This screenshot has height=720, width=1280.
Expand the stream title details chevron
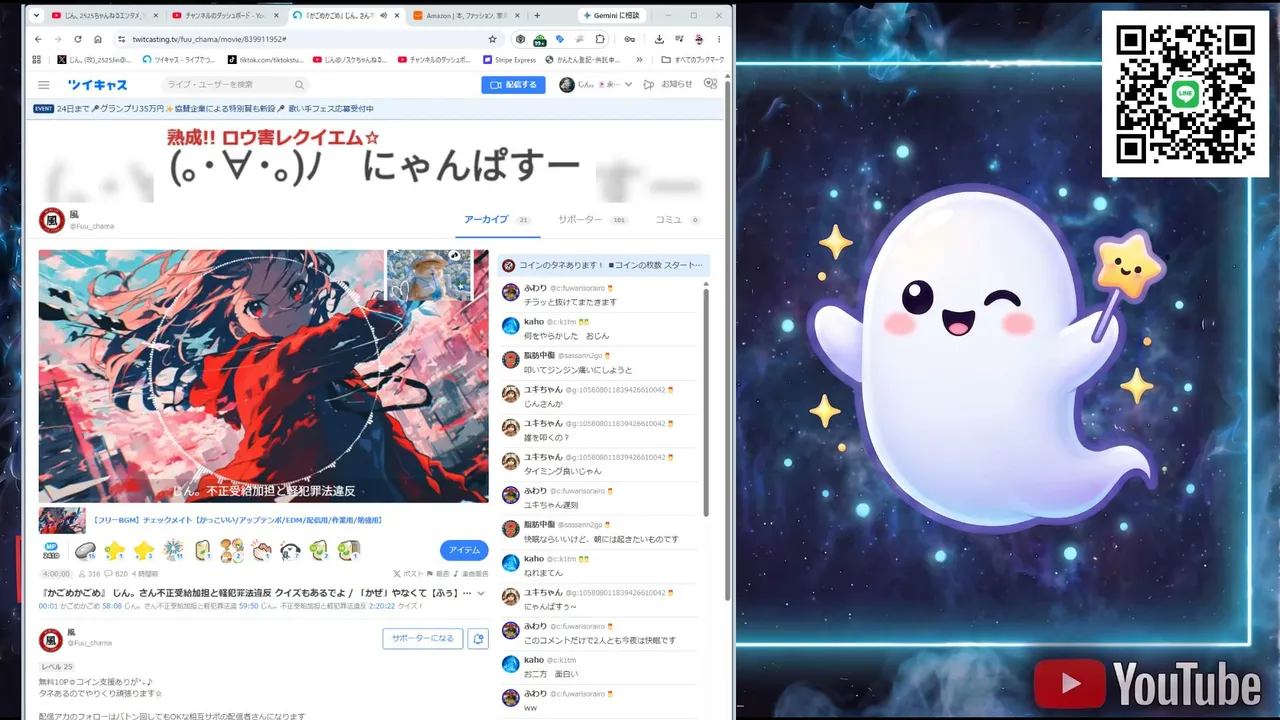tap(481, 593)
